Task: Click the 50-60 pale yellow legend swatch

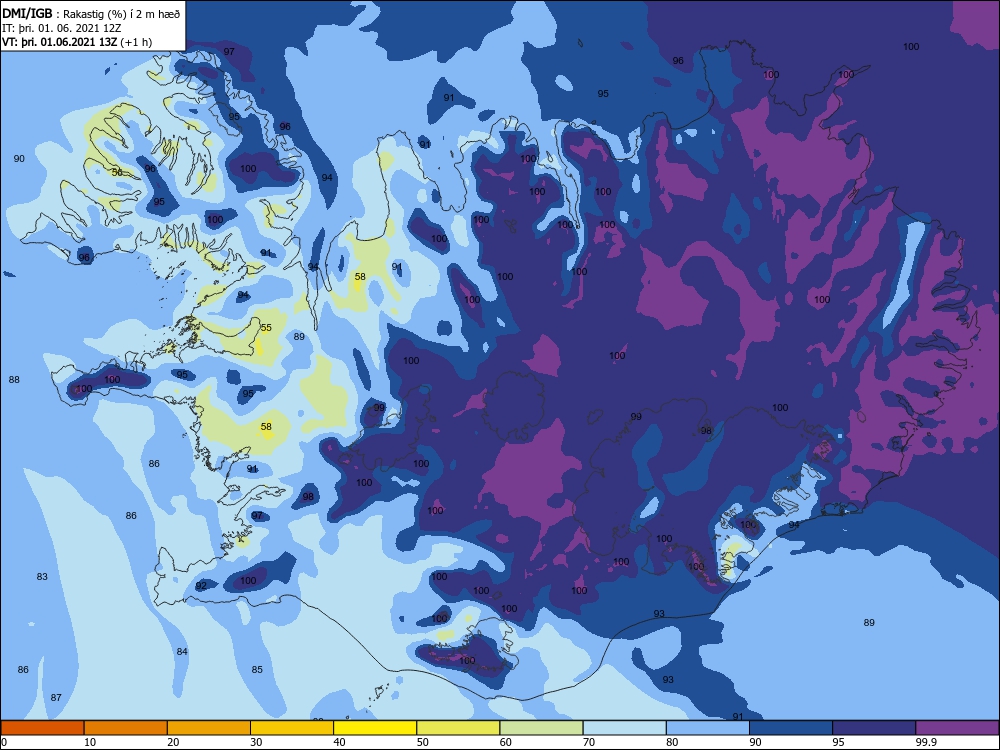Action: point(458,728)
